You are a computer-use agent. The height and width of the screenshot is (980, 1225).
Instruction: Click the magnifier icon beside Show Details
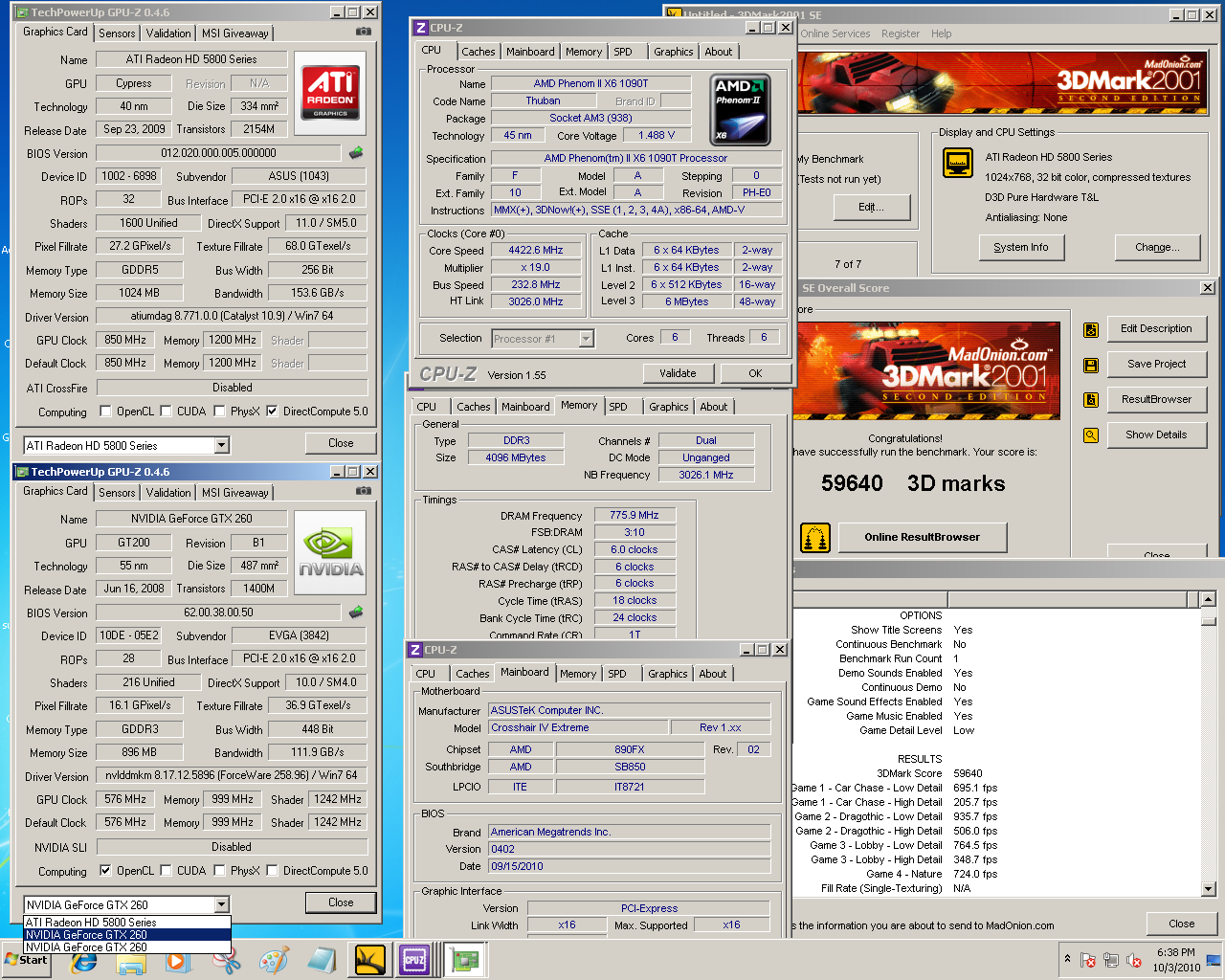pyautogui.click(x=1091, y=435)
